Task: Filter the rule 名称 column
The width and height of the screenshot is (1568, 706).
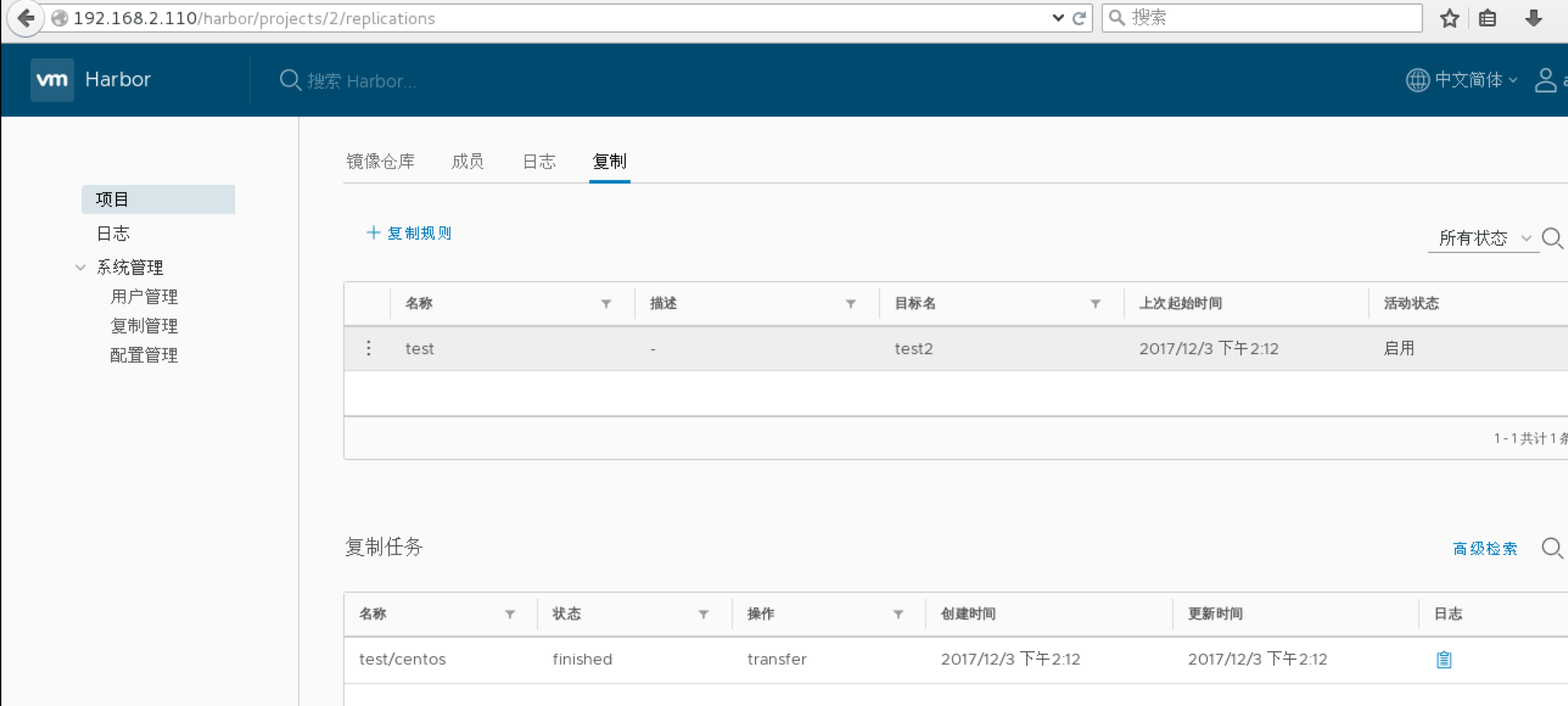Action: 606,303
